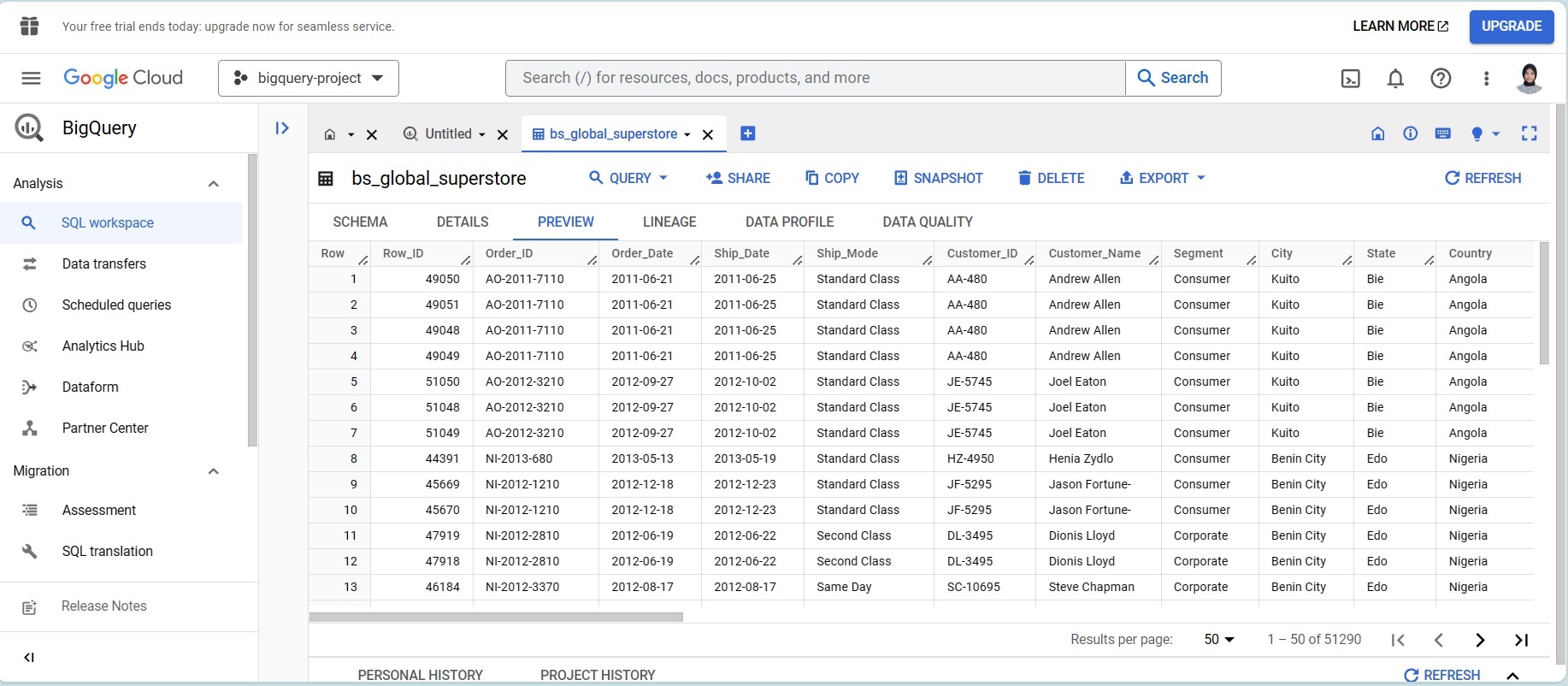1568x686 pixels.
Task: Open PERSONAL HISTORY tab
Action: (x=421, y=675)
